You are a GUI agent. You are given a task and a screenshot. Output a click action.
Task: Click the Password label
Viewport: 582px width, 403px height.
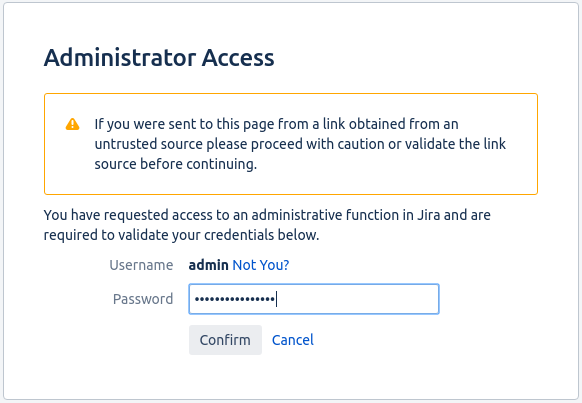143,299
